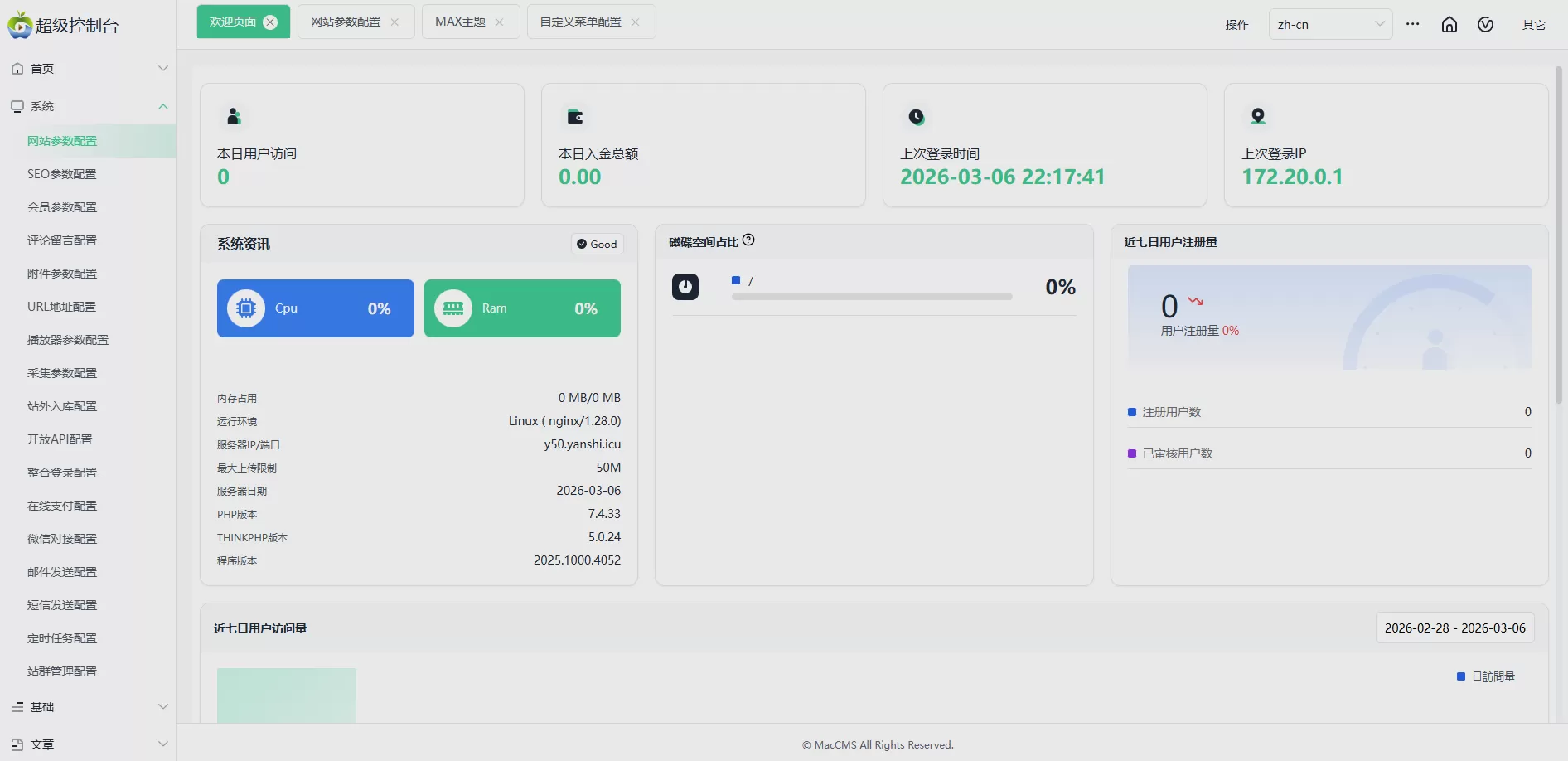Close the 欢迎页面 tab
Screen dimensions: 1568x761
270,22
